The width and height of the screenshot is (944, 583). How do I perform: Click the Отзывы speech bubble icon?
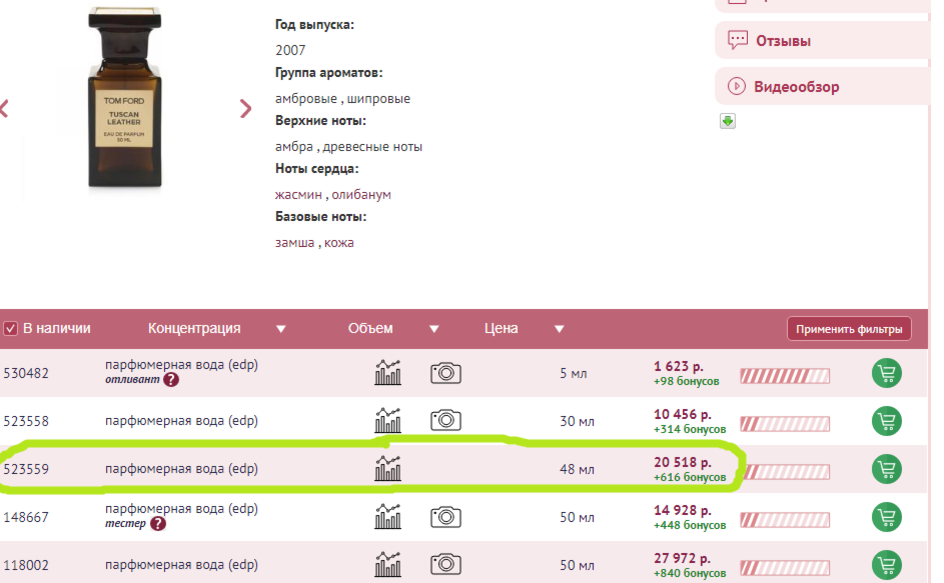pyautogui.click(x=738, y=40)
